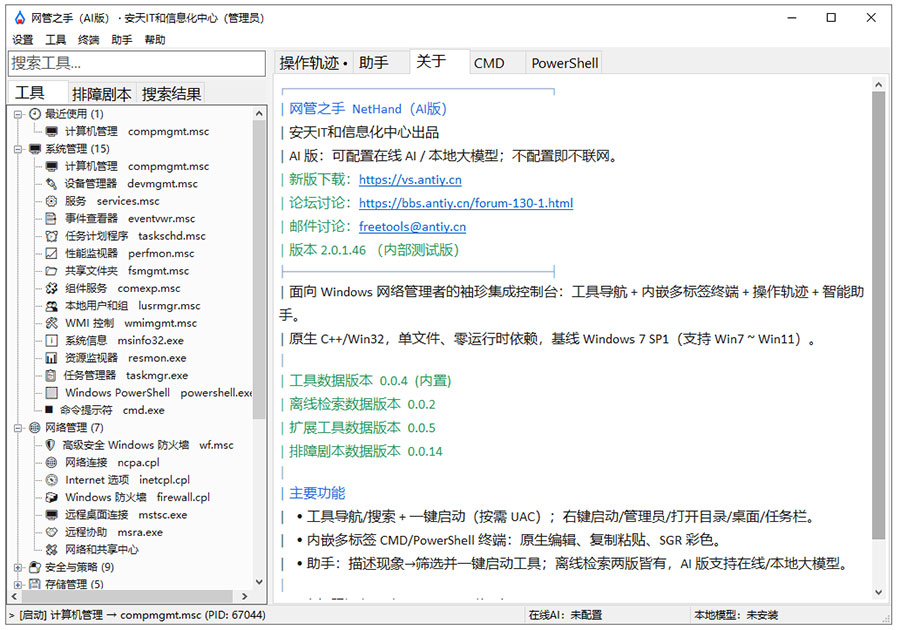
Task: Select the globe icon for 网络连接 ncpa.cpl
Action: coord(52,462)
